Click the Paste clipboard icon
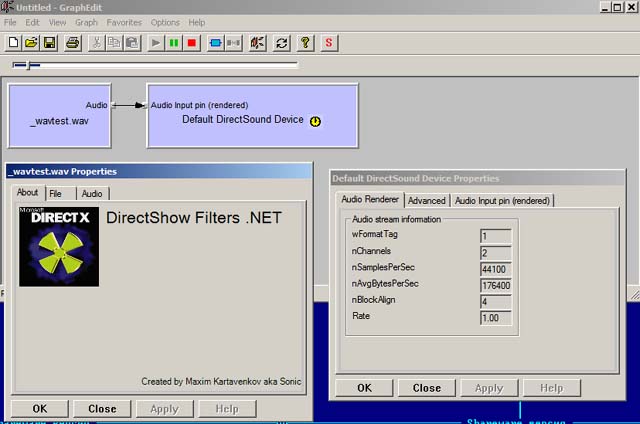The height and width of the screenshot is (424, 640). coord(132,43)
